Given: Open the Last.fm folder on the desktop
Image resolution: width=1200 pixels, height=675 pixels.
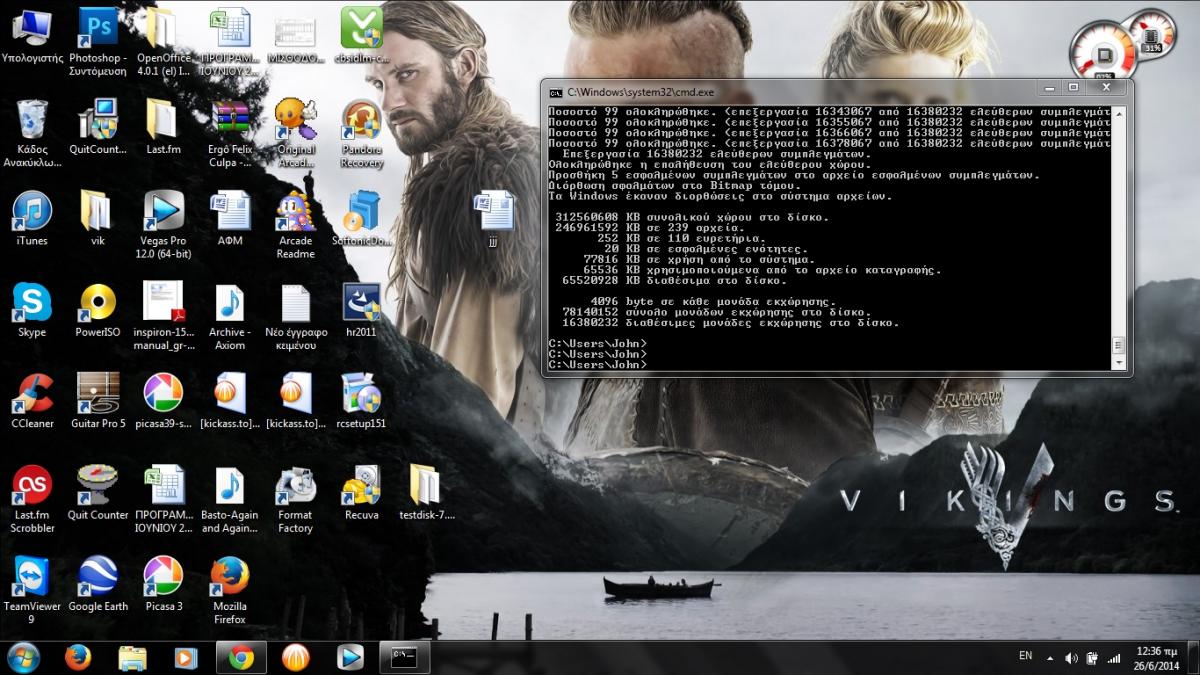Looking at the screenshot, I should pyautogui.click(x=162, y=120).
